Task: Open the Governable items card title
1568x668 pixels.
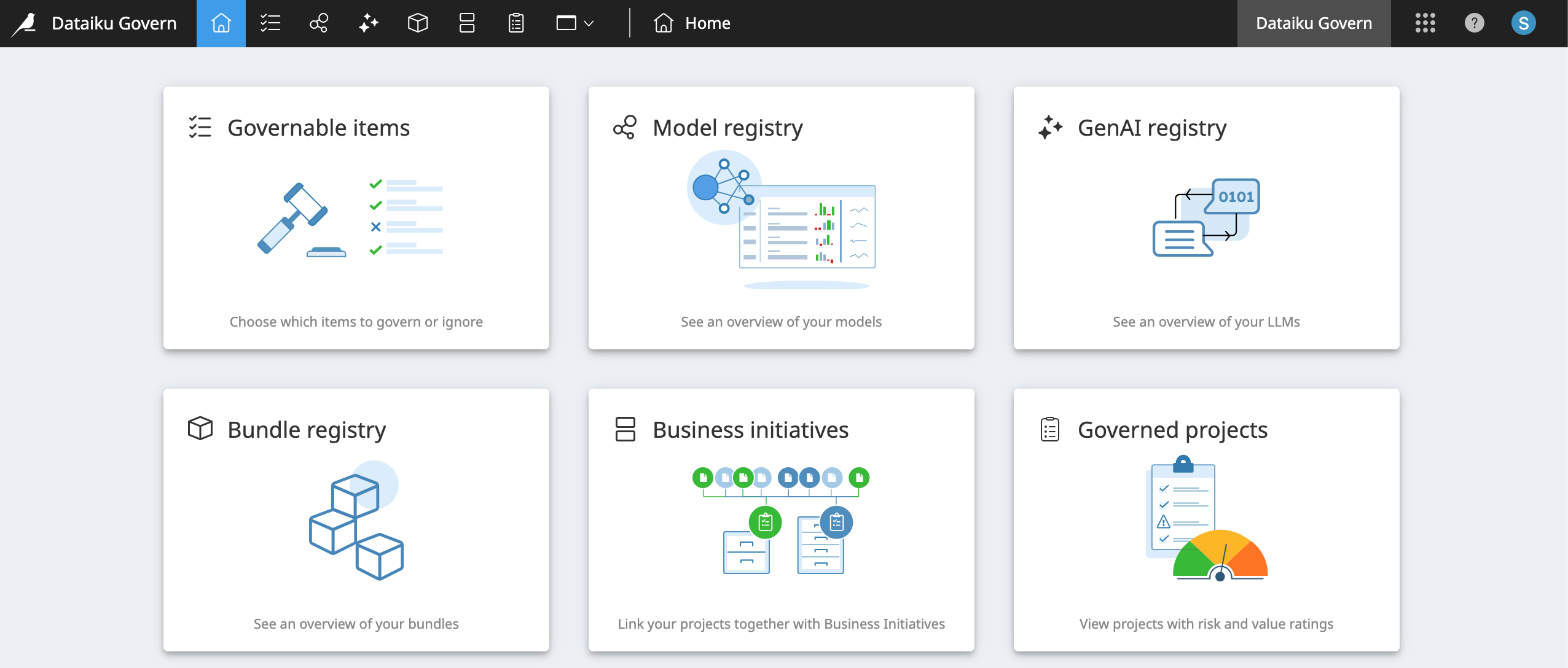Action: click(318, 128)
